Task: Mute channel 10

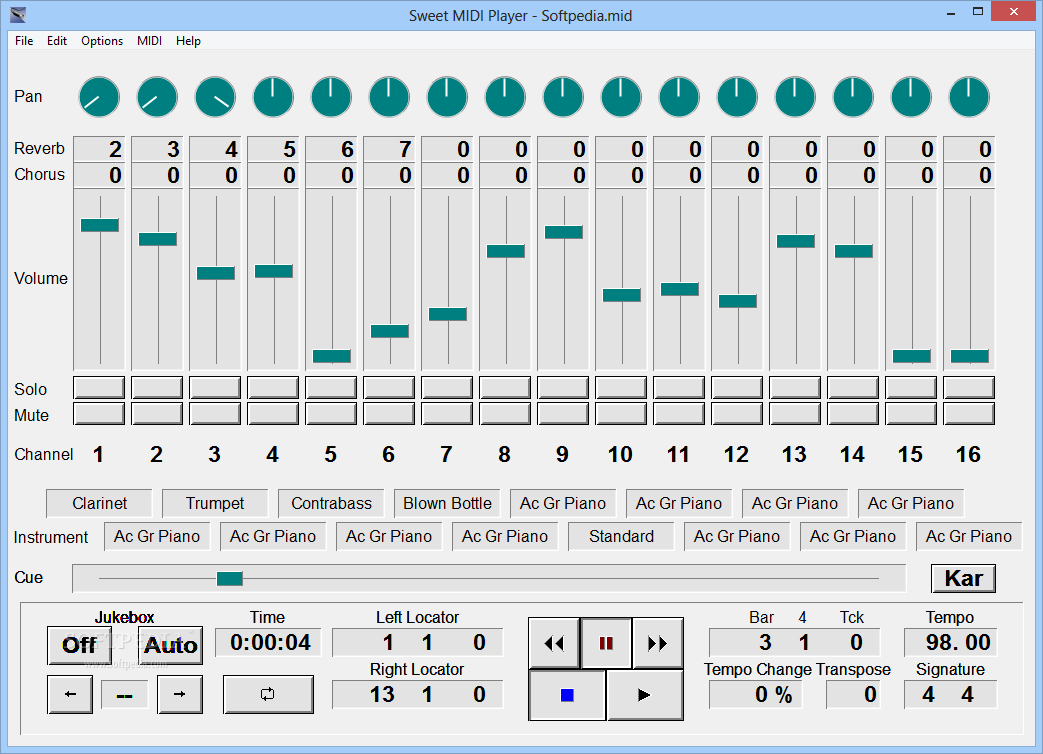Action: pos(621,414)
